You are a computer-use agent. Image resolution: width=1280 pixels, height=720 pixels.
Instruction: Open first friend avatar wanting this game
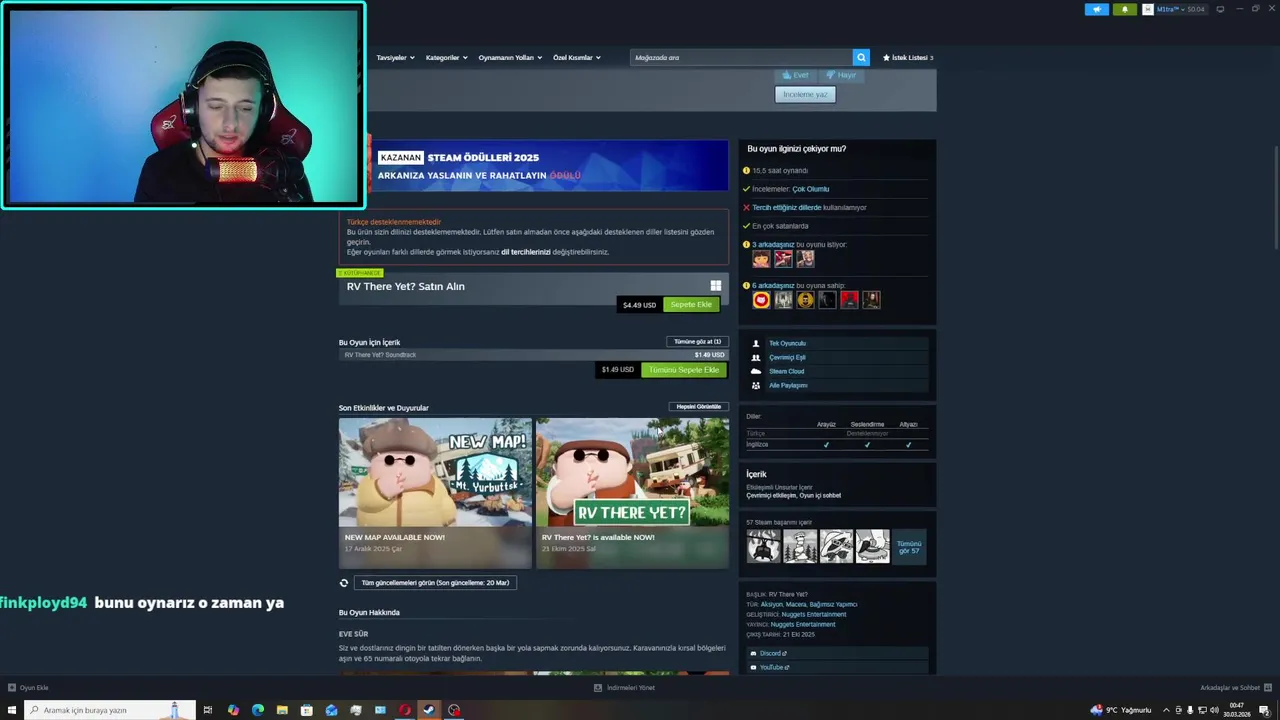click(761, 259)
